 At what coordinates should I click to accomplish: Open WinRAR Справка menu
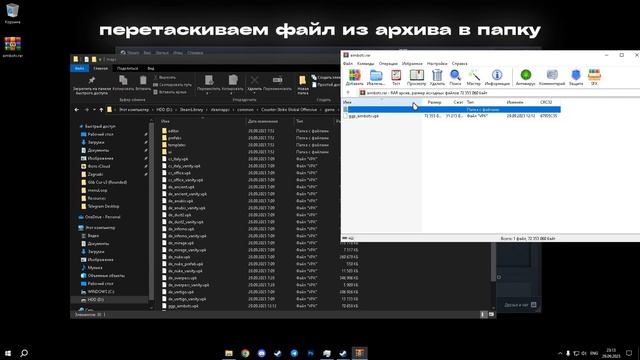460,64
